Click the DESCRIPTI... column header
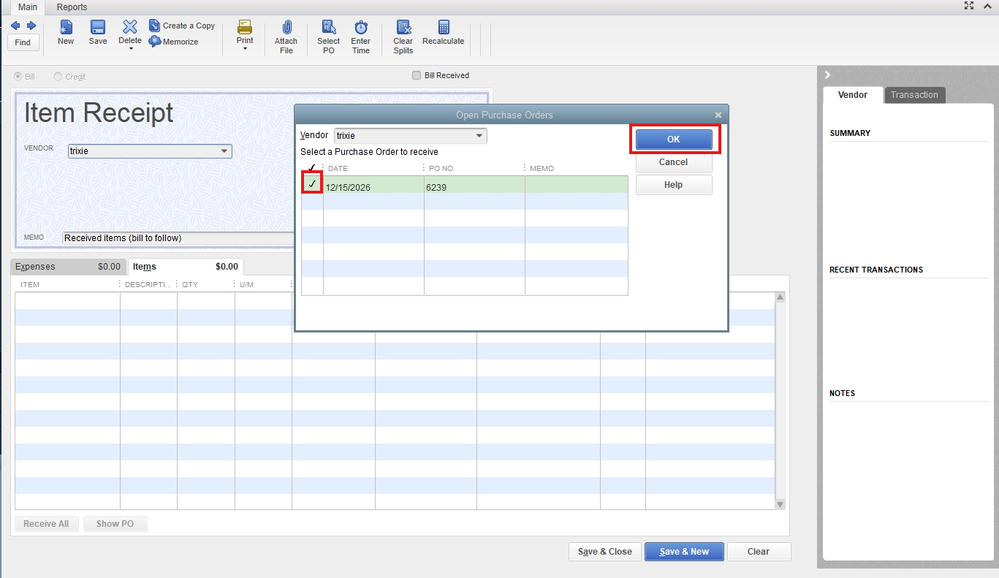Screen dimensions: 999x578 (148, 284)
